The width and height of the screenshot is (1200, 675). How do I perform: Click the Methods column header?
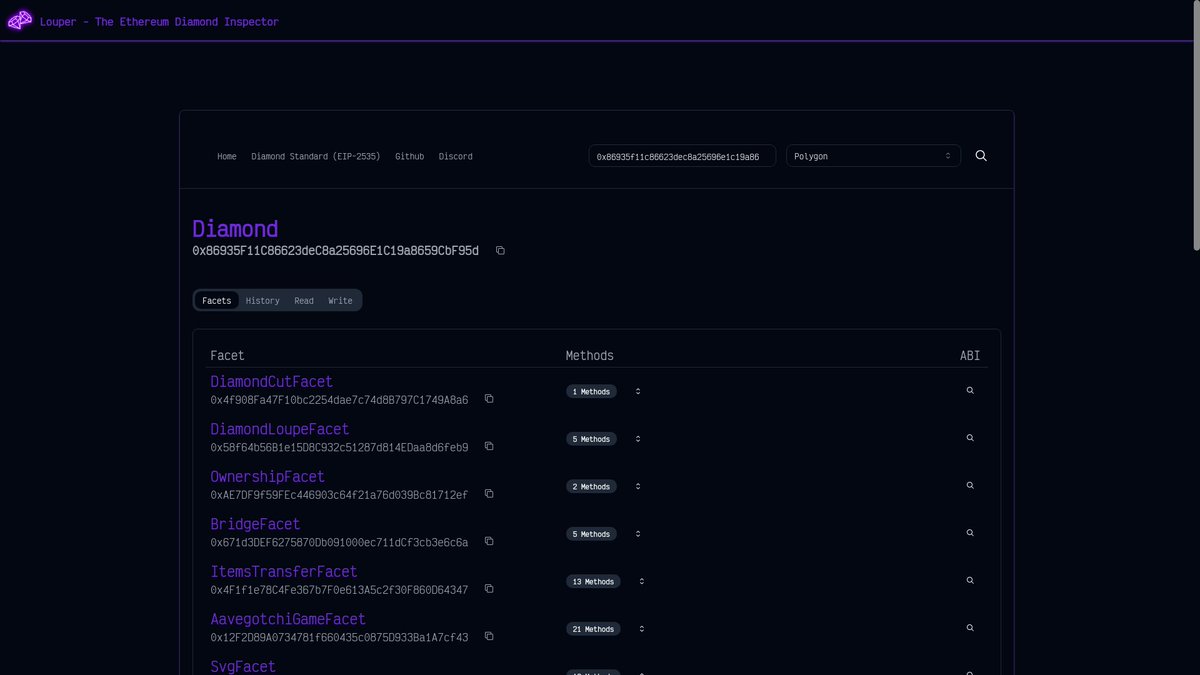(x=590, y=356)
